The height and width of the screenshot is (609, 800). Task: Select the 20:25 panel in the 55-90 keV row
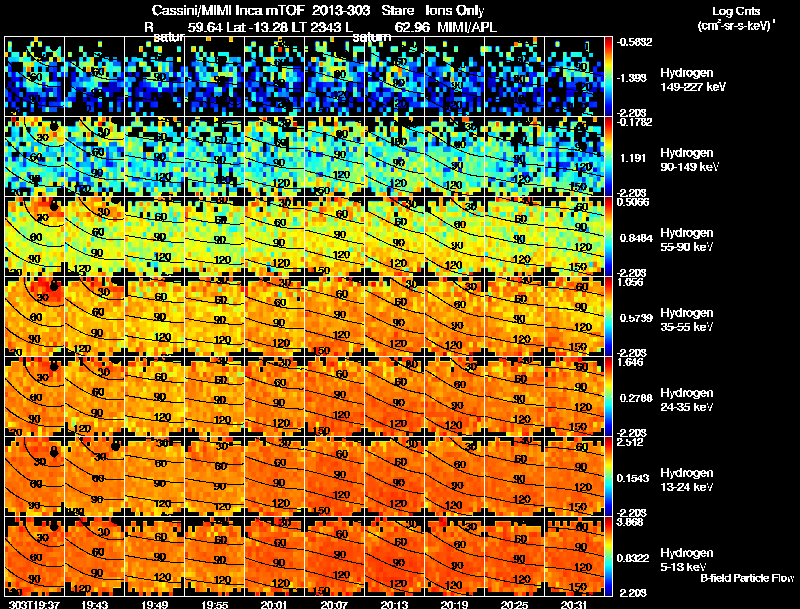tap(514, 236)
